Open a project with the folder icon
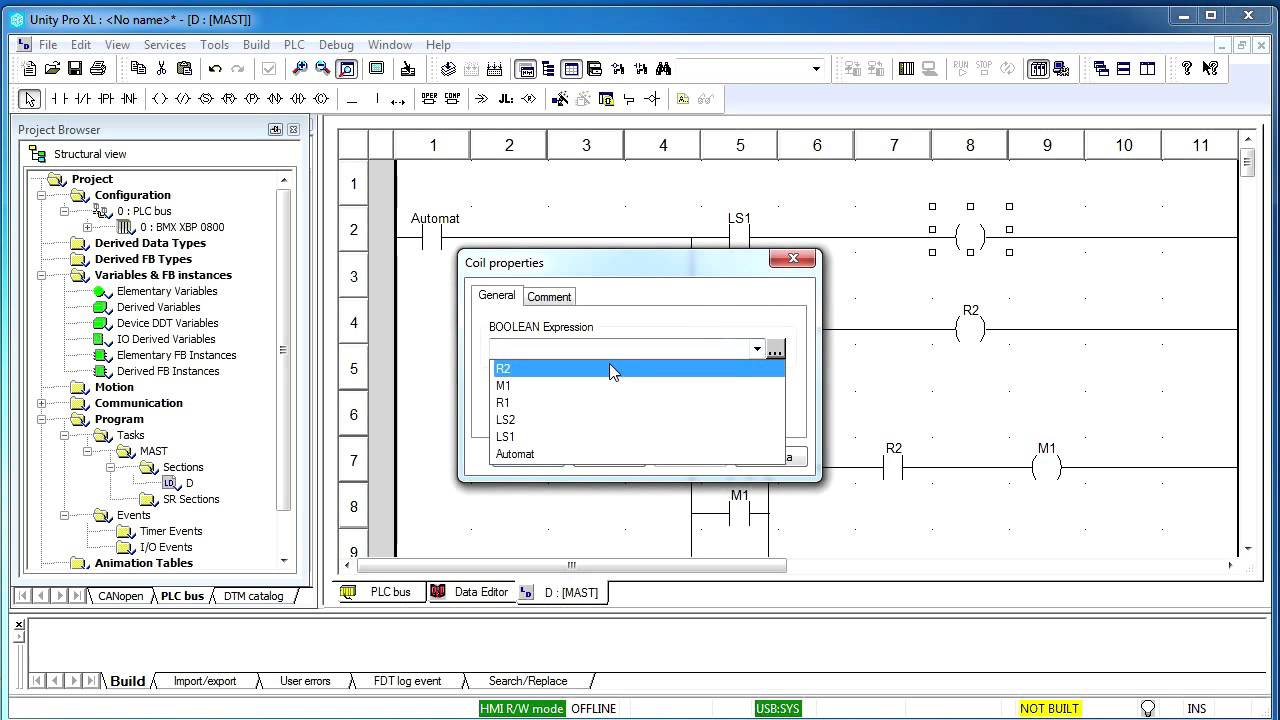Screen dimensions: 1280x720 click(52, 68)
